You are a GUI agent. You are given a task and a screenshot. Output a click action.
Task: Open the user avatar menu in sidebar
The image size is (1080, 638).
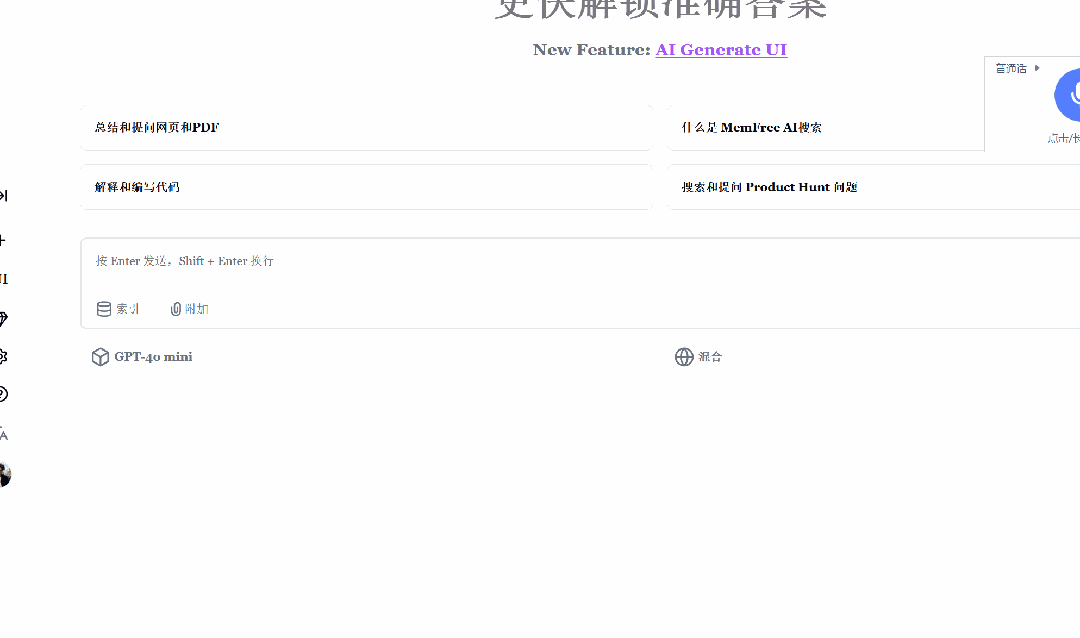(x=4, y=474)
